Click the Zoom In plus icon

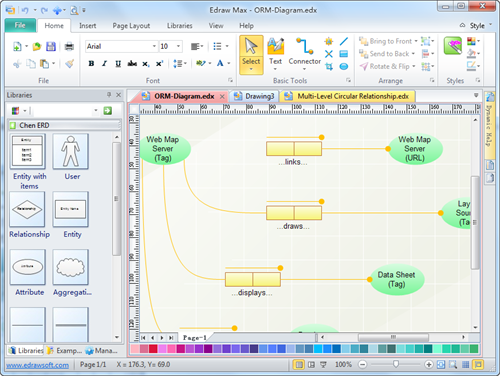click(429, 364)
